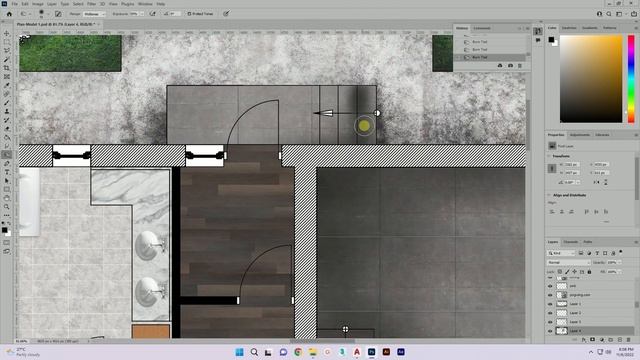Image resolution: width=640 pixels, height=360 pixels.
Task: Delete layer with trash icon in Layers panel
Action: coord(629,340)
